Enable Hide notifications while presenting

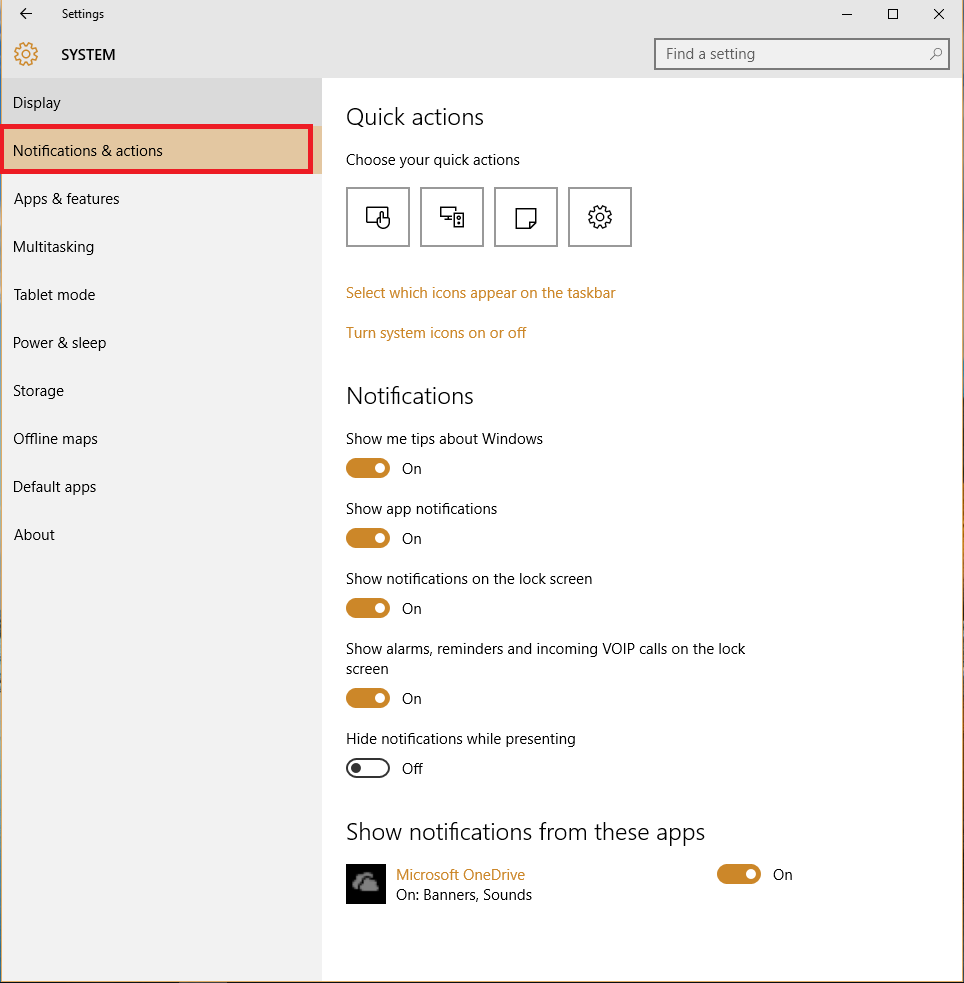pyautogui.click(x=368, y=768)
